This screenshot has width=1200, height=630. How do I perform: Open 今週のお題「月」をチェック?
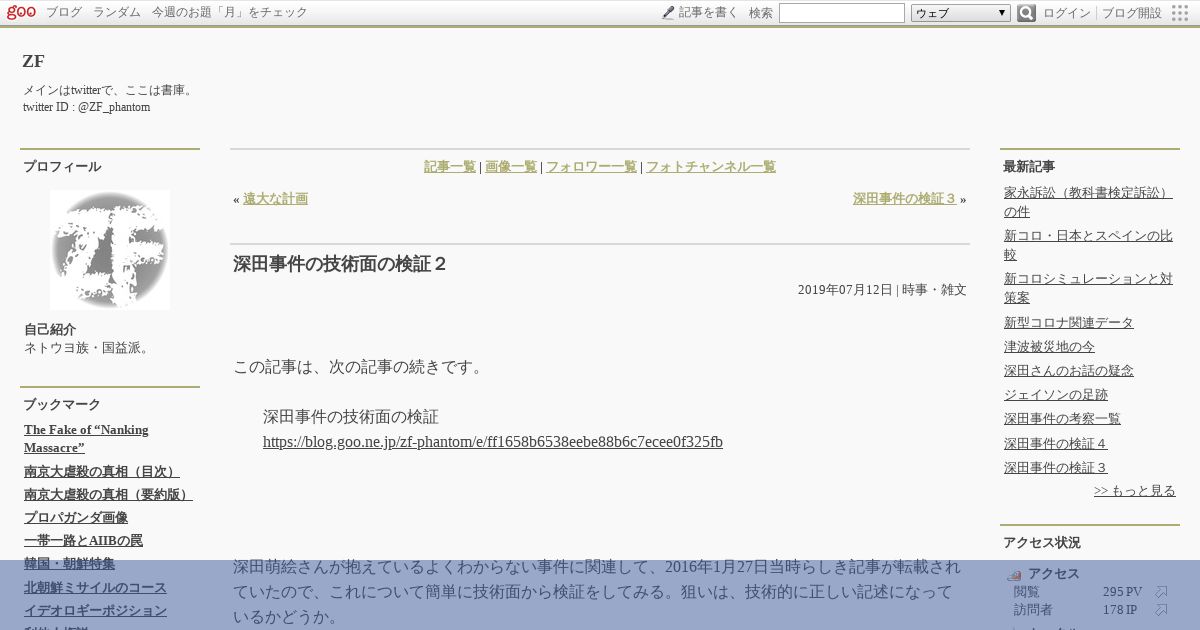coord(230,12)
